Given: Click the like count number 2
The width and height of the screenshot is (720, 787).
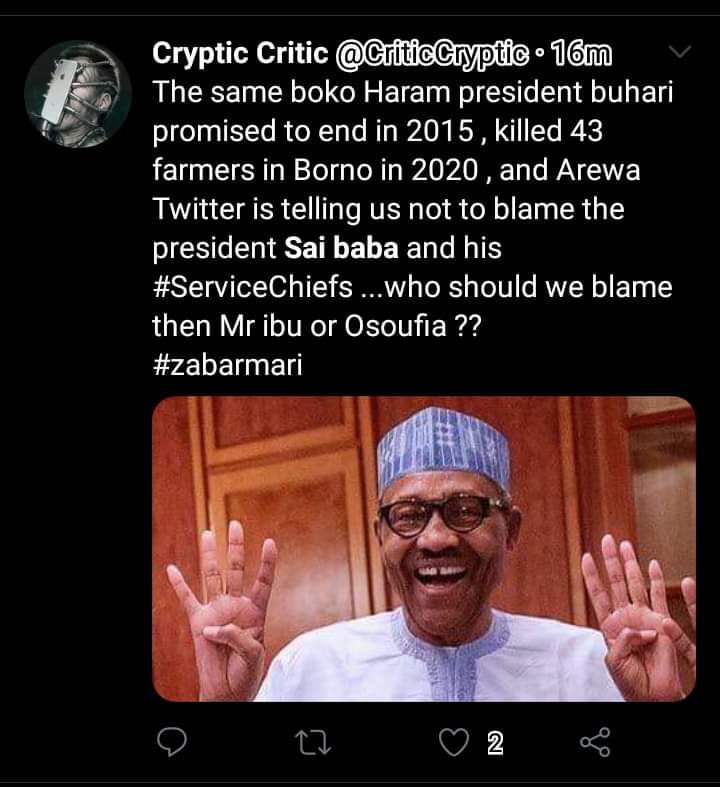Looking at the screenshot, I should coord(492,743).
